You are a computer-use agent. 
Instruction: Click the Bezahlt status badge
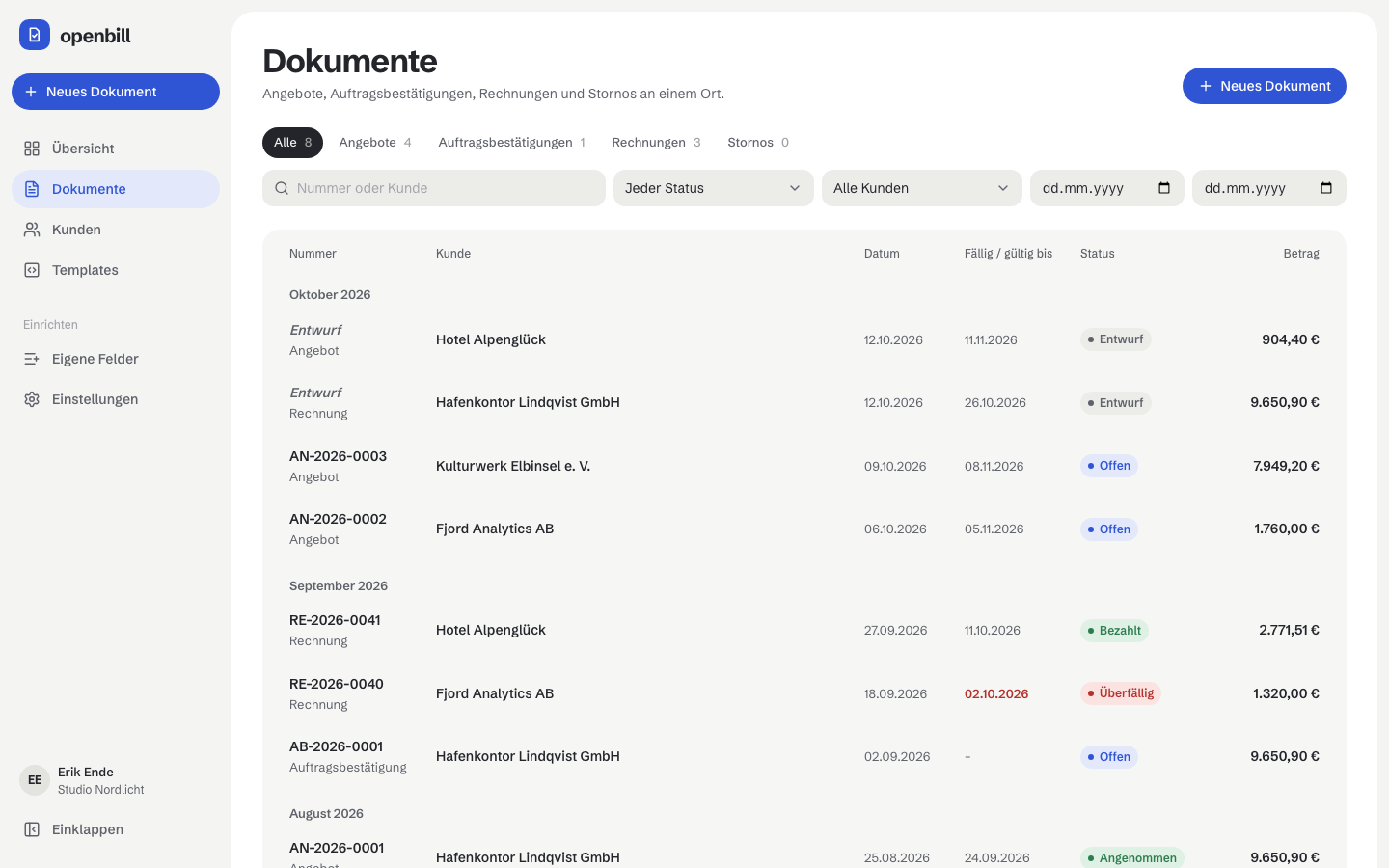coord(1114,631)
